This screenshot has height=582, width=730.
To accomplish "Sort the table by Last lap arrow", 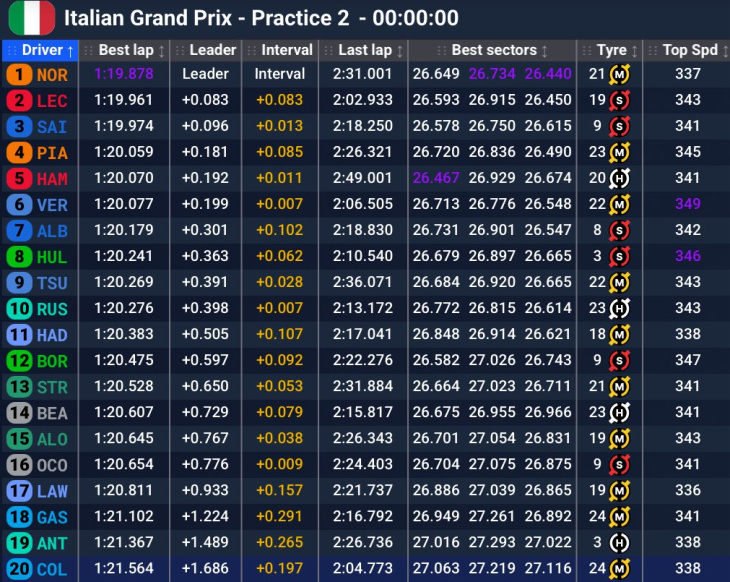I will (400, 50).
